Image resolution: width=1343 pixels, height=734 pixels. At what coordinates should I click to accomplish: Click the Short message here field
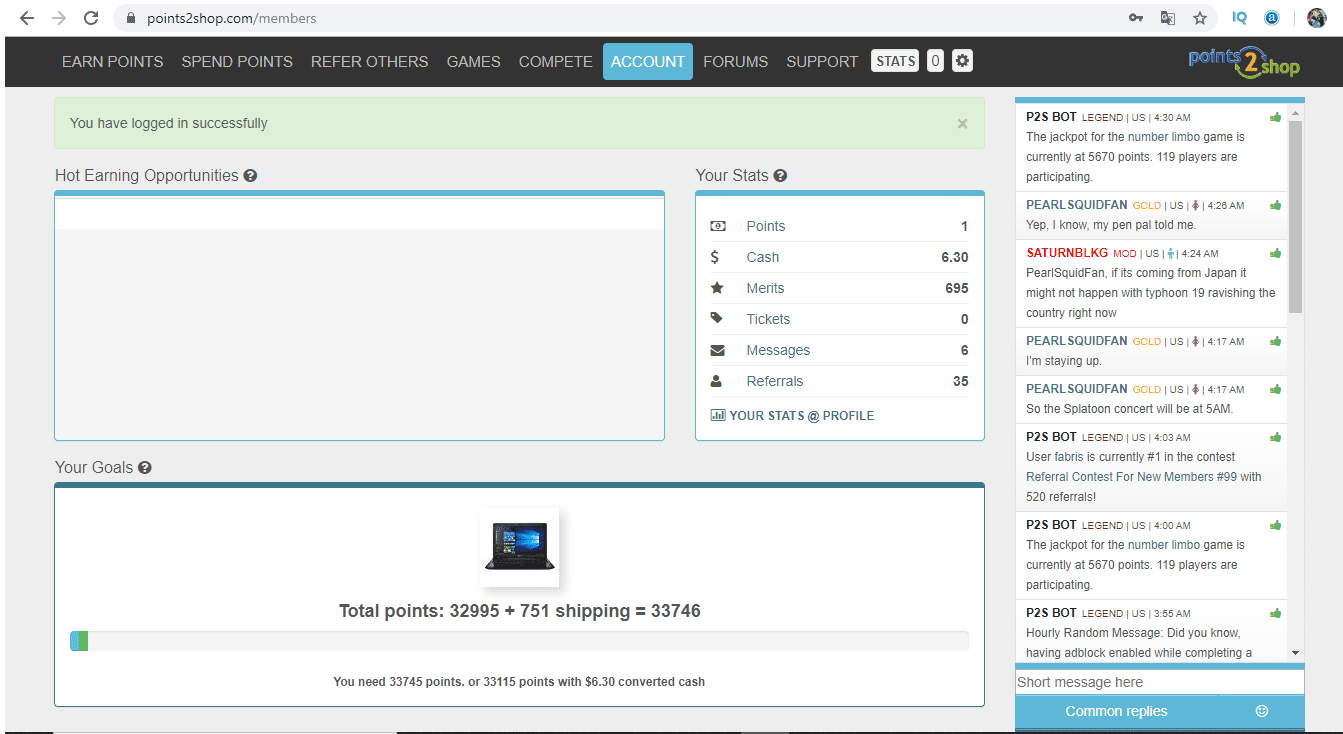[1160, 682]
